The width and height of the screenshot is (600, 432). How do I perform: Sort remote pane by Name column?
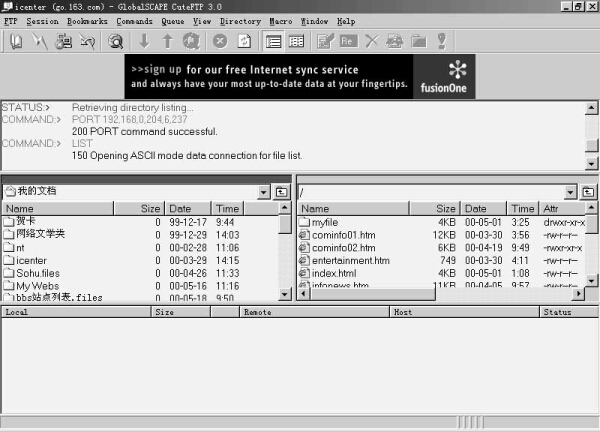(x=354, y=209)
